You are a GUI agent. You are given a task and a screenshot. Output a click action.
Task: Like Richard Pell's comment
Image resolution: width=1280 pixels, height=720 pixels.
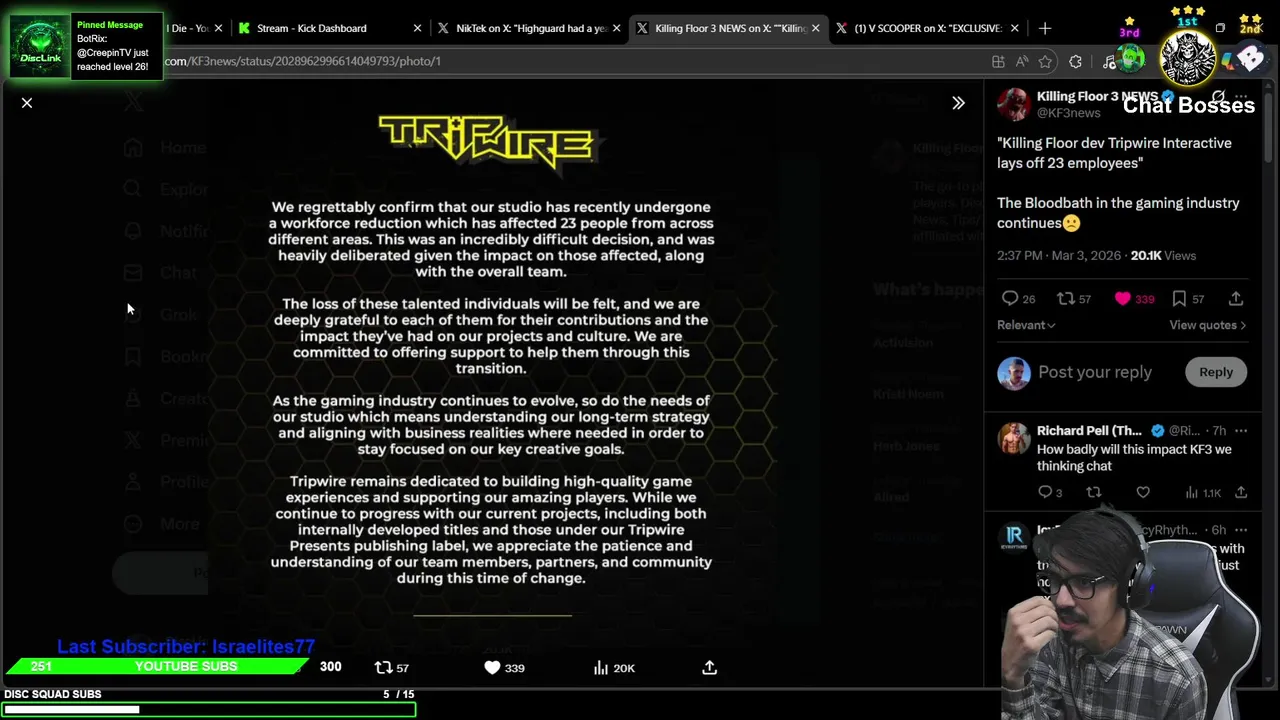(1143, 492)
